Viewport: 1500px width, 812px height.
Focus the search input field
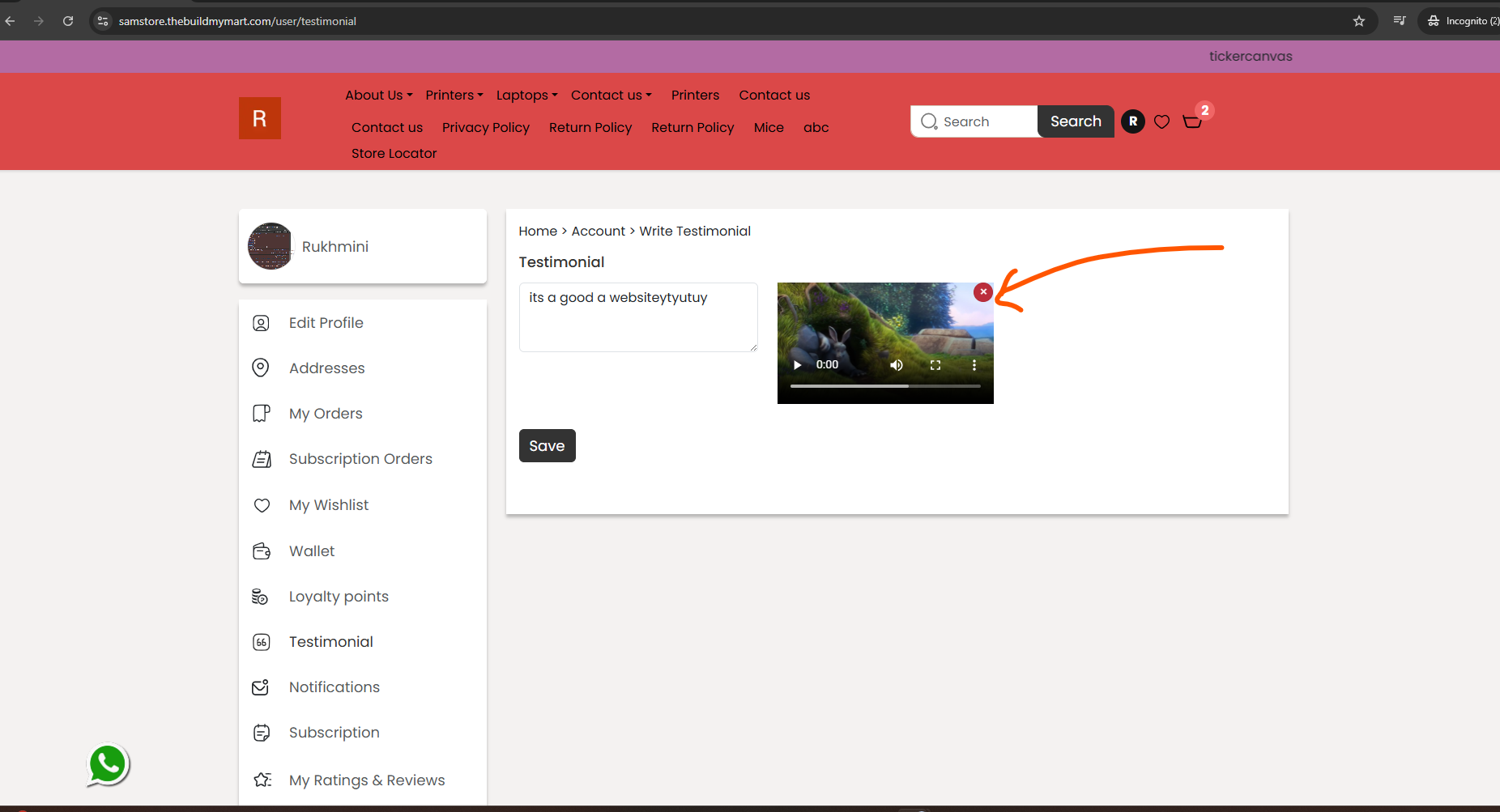pyautogui.click(x=975, y=121)
